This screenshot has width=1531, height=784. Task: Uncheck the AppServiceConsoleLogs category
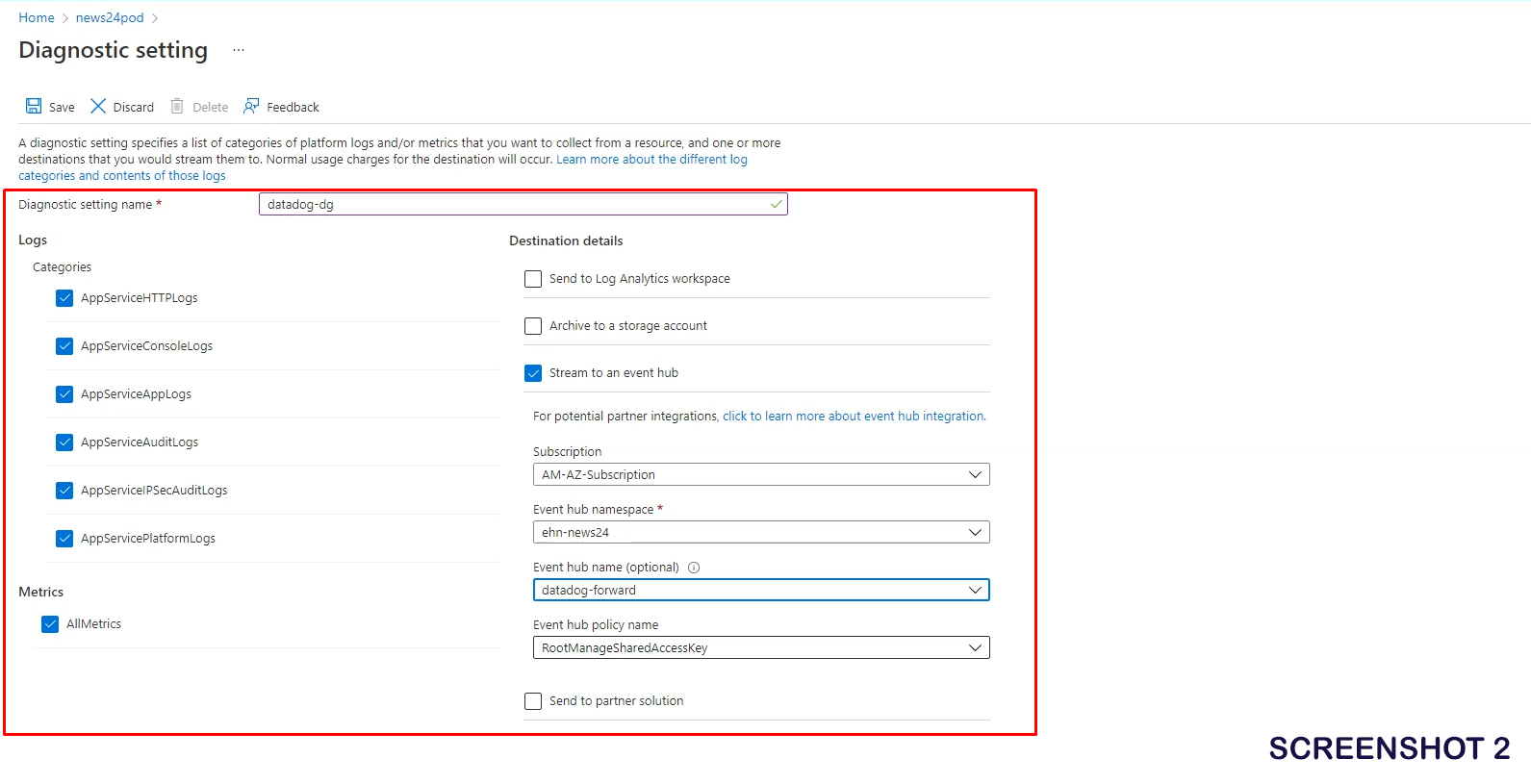[64, 346]
